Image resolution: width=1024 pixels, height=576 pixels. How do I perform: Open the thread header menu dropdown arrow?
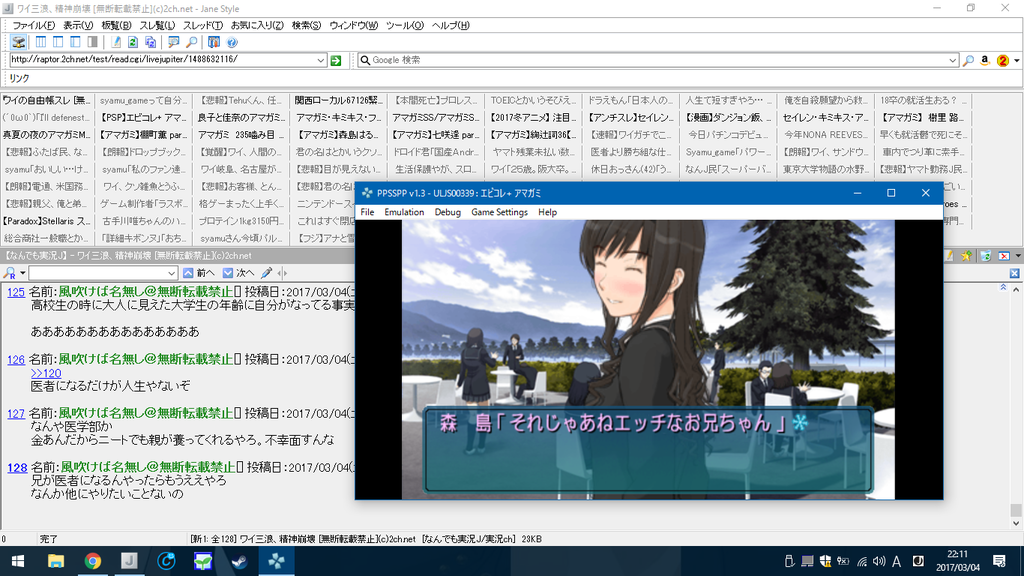(1017, 256)
